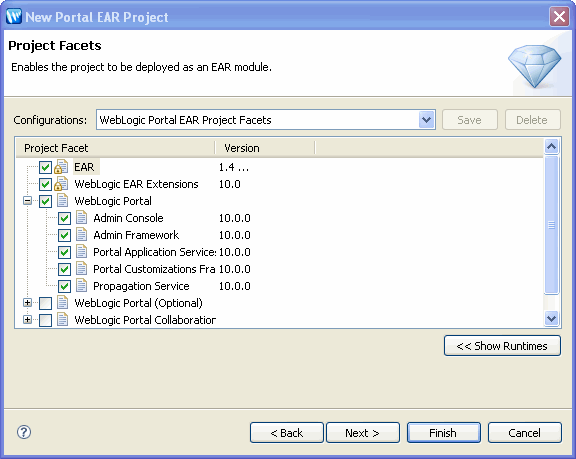Click the WebLogic Portal Collaboration document icon
Screen dimensions: 576x459
tap(62, 320)
